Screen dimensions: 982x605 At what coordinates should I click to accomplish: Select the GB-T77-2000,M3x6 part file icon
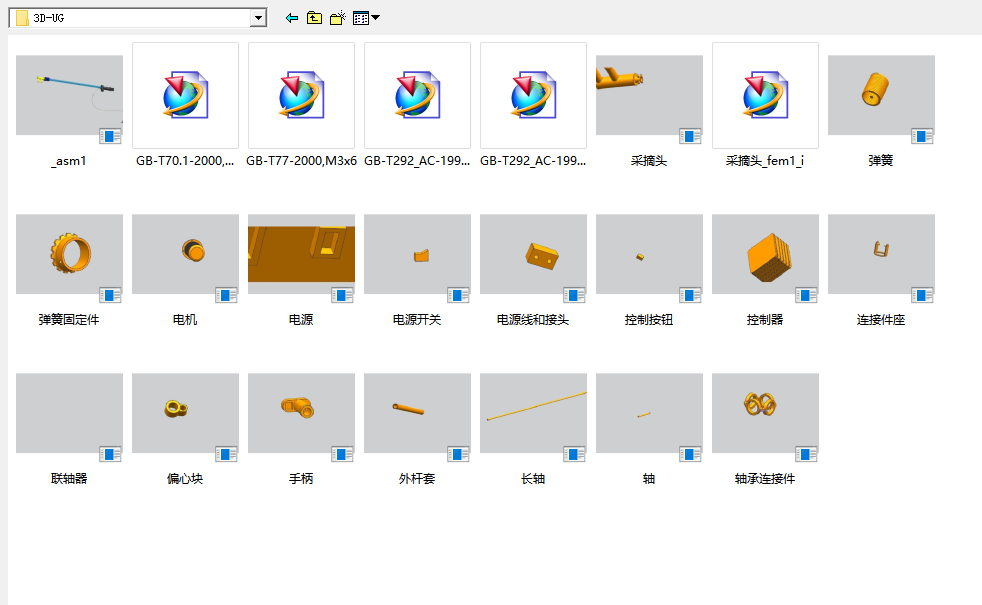301,95
